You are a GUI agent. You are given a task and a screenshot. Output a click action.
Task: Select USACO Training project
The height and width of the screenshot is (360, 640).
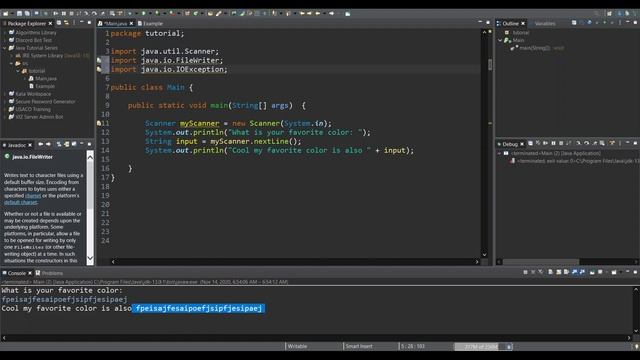[33, 109]
